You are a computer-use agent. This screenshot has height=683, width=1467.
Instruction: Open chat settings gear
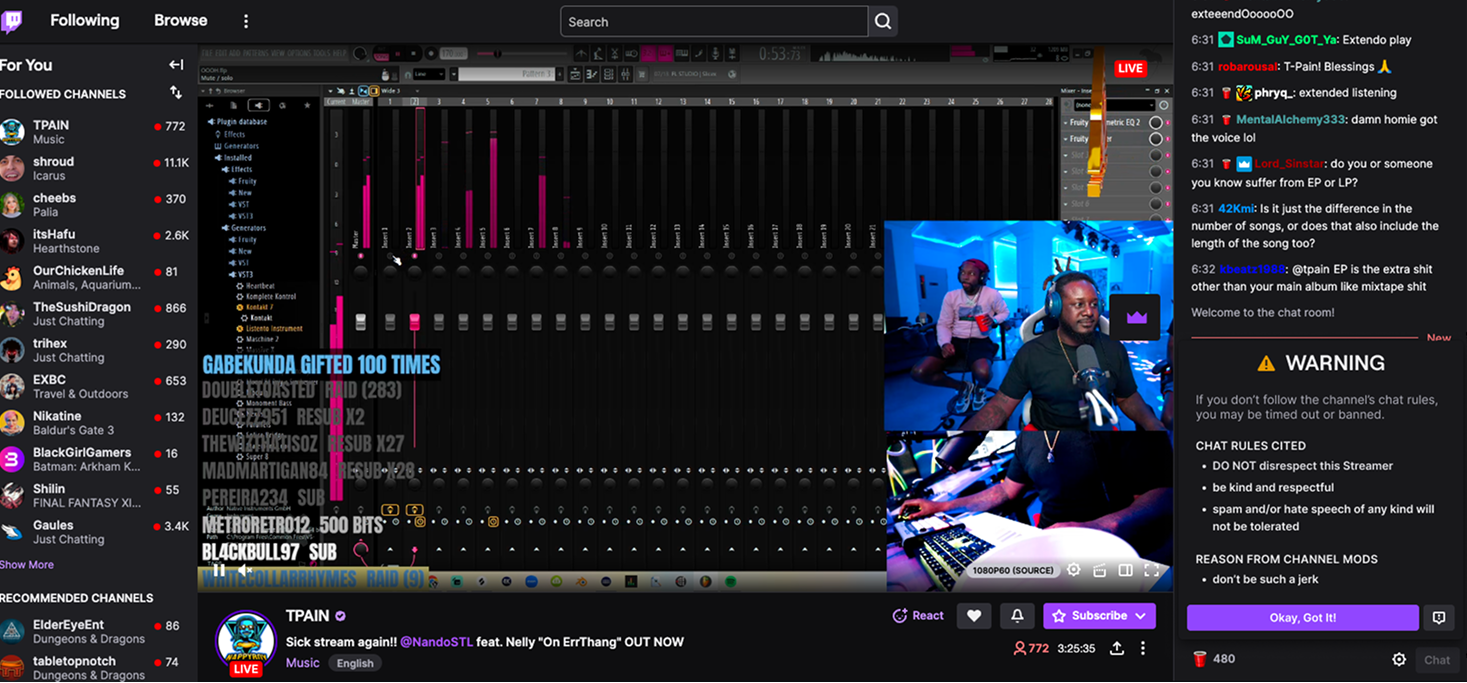click(x=1399, y=659)
